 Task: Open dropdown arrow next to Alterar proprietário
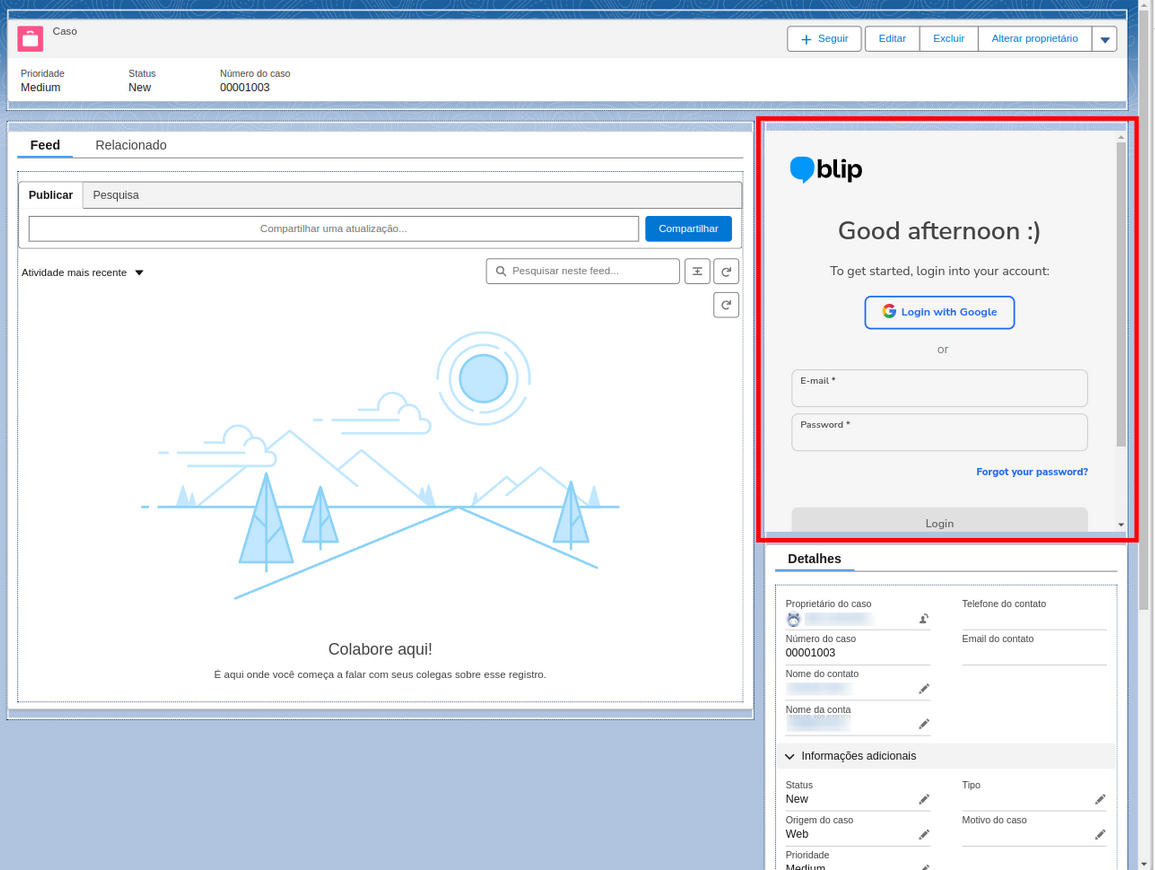click(x=1105, y=40)
